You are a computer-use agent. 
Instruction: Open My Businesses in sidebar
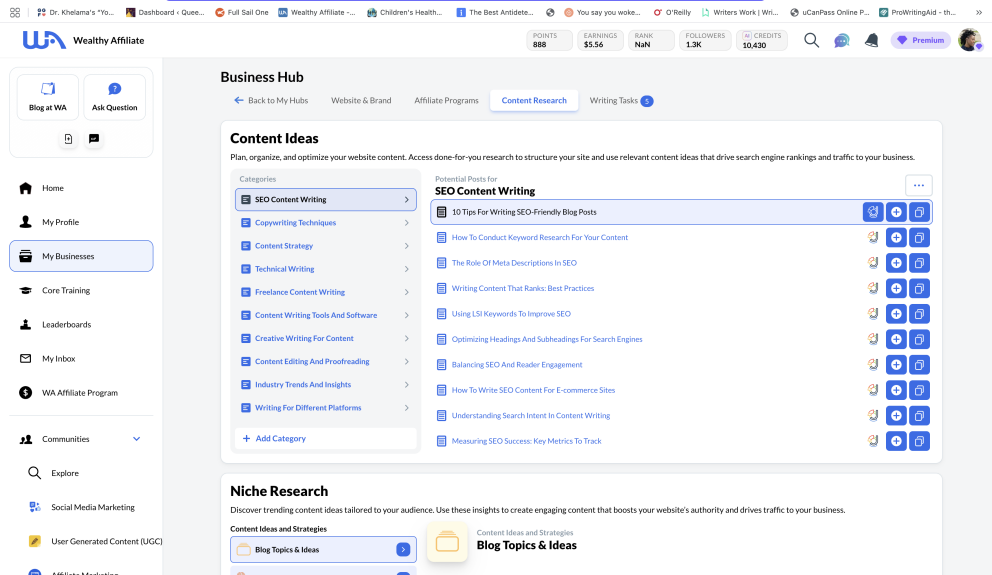(81, 256)
